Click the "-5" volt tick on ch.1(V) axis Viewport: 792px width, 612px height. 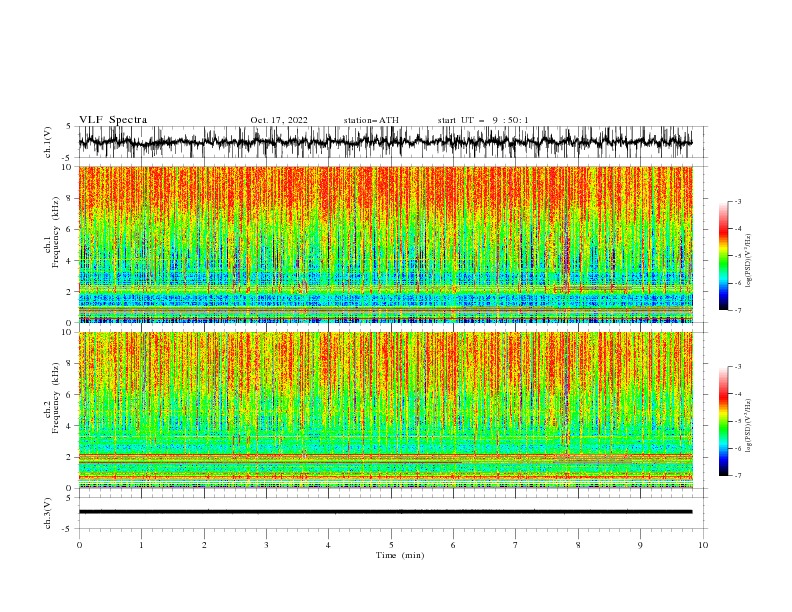(x=68, y=158)
